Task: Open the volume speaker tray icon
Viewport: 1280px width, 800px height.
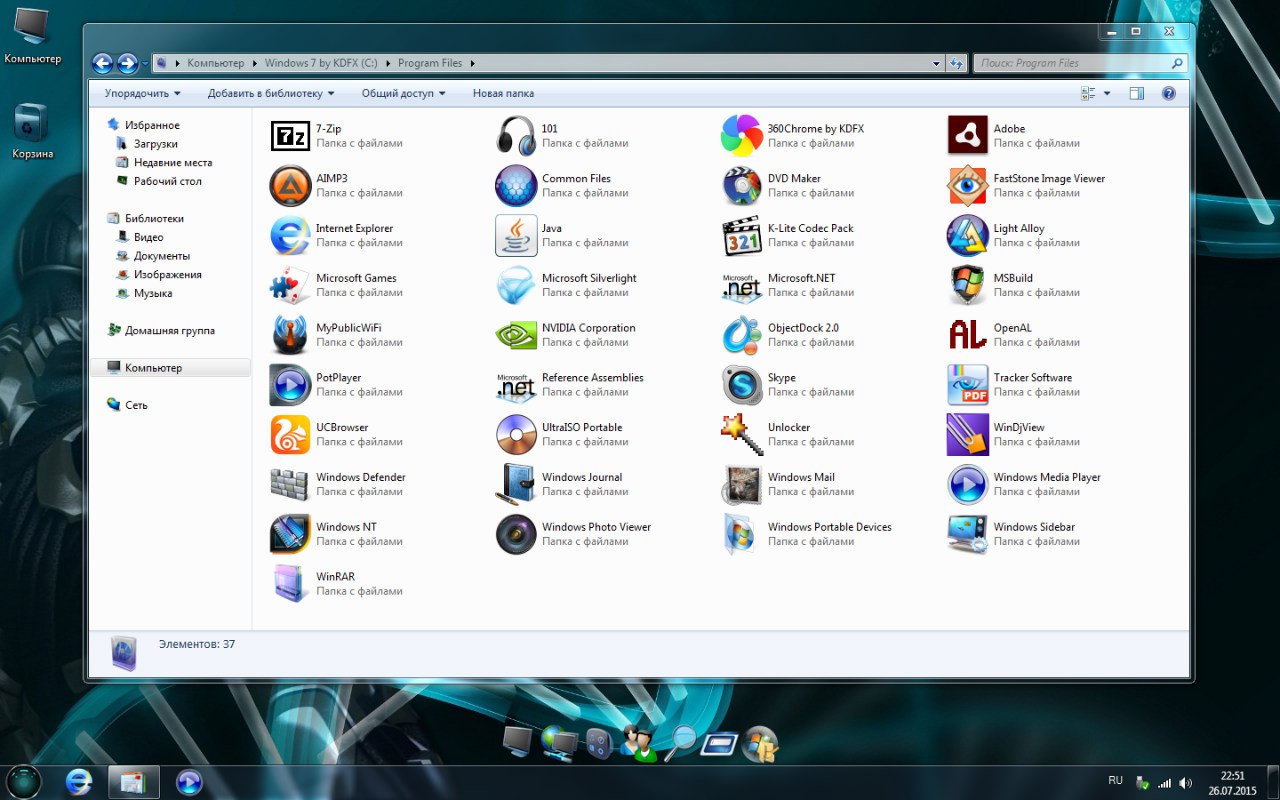Action: (1185, 783)
